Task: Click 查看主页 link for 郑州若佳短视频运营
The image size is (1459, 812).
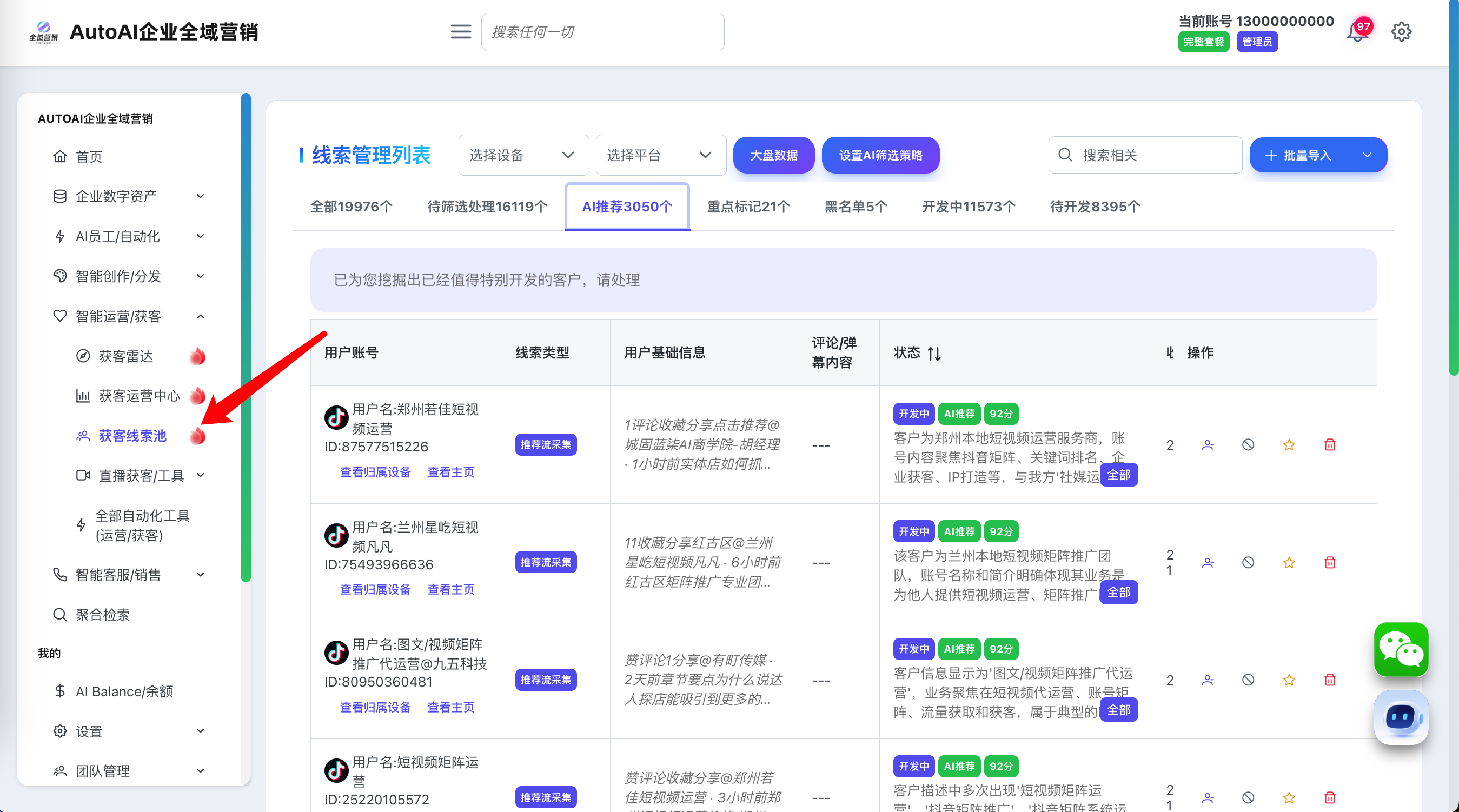Action: tap(450, 472)
